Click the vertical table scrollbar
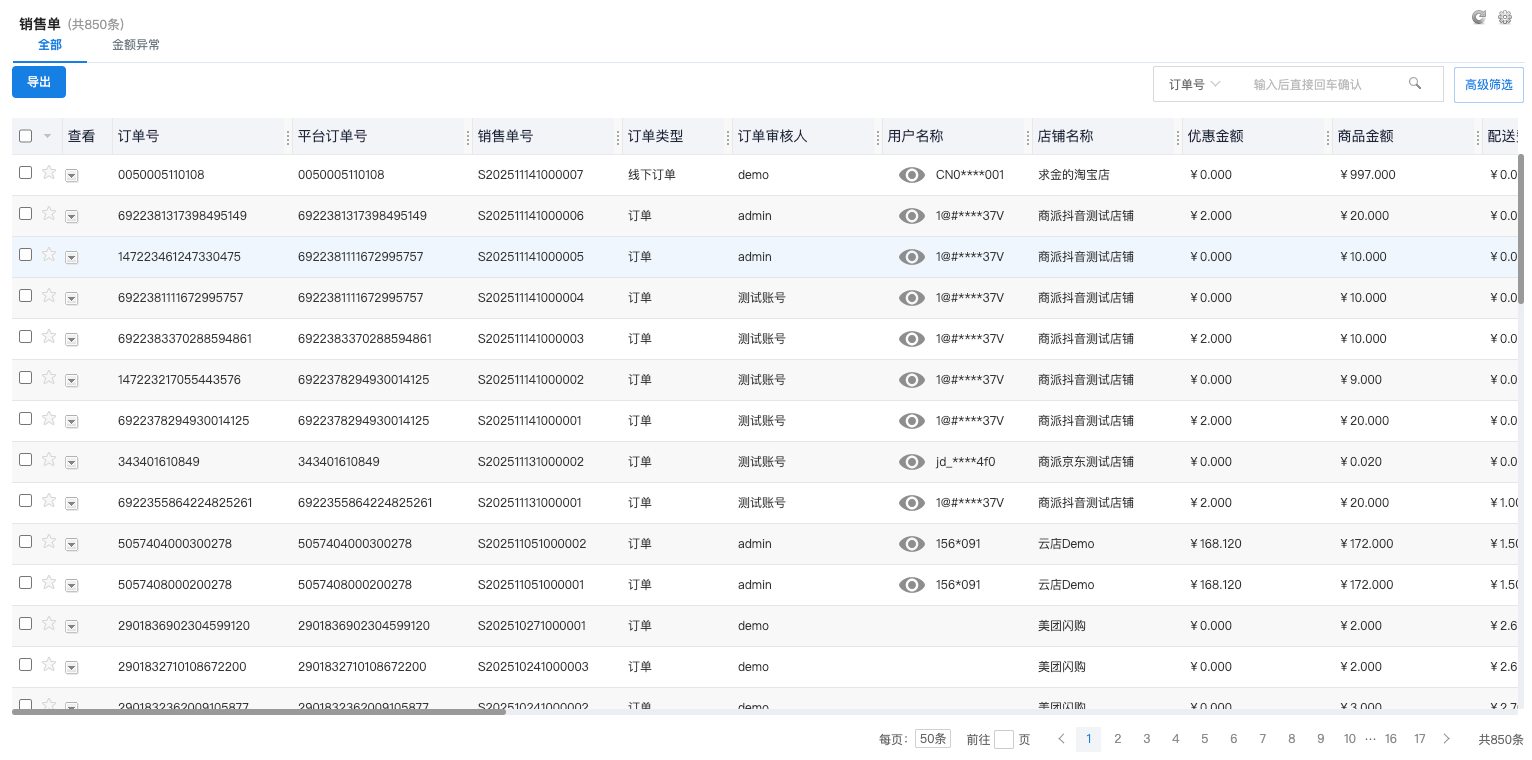The height and width of the screenshot is (760, 1532). [1521, 229]
